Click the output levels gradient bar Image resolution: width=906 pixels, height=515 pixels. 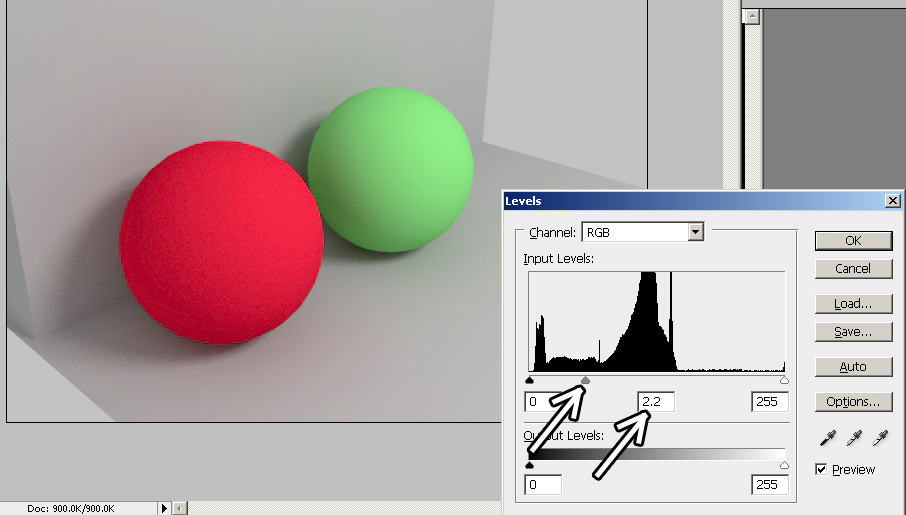pyautogui.click(x=657, y=454)
